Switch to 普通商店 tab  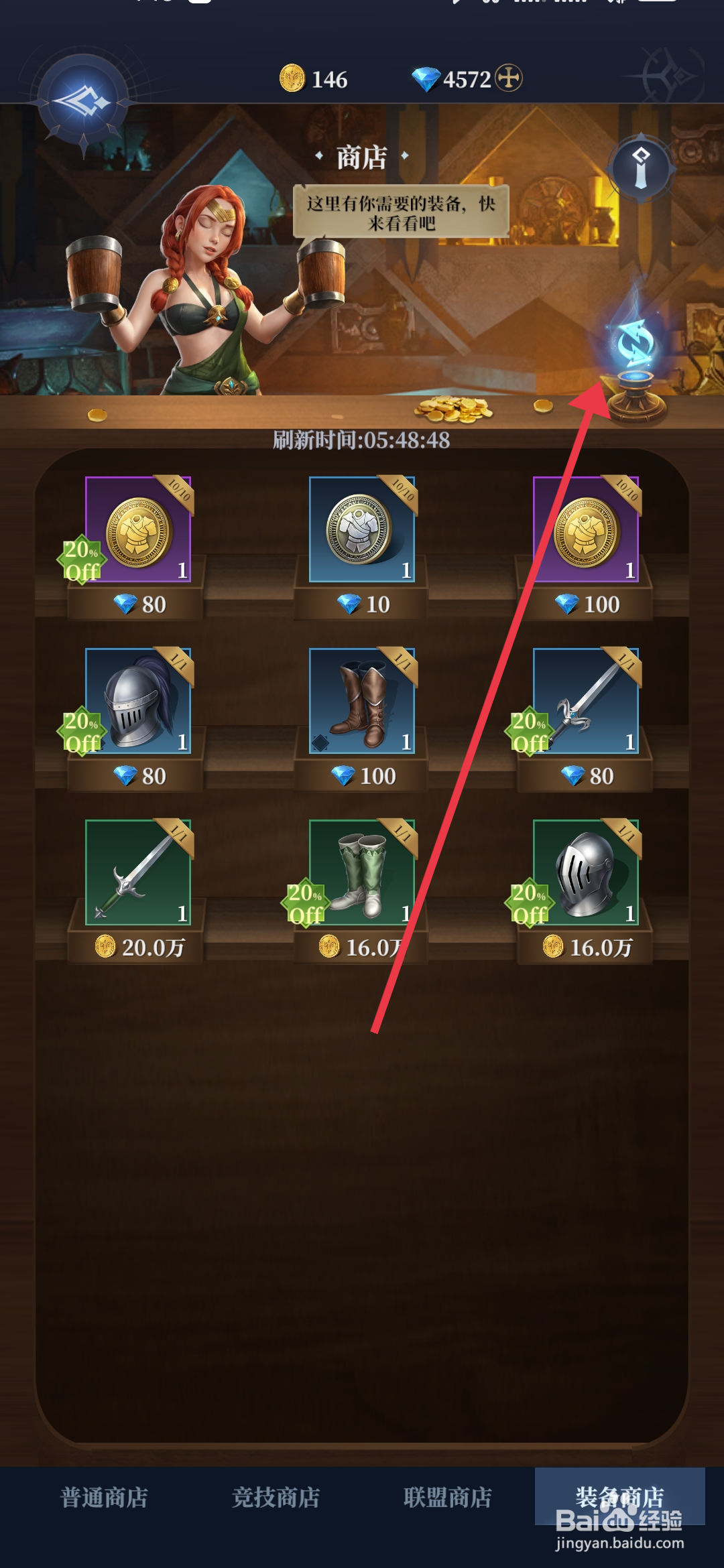pyautogui.click(x=104, y=1497)
